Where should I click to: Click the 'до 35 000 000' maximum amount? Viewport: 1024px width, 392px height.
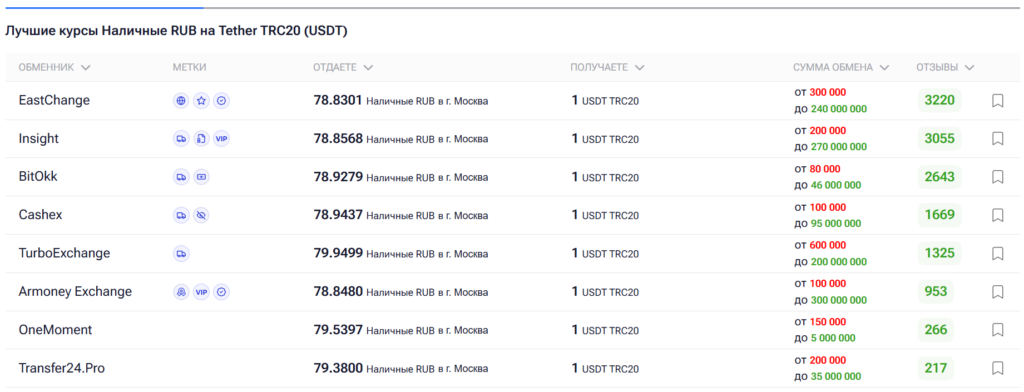pos(827,376)
